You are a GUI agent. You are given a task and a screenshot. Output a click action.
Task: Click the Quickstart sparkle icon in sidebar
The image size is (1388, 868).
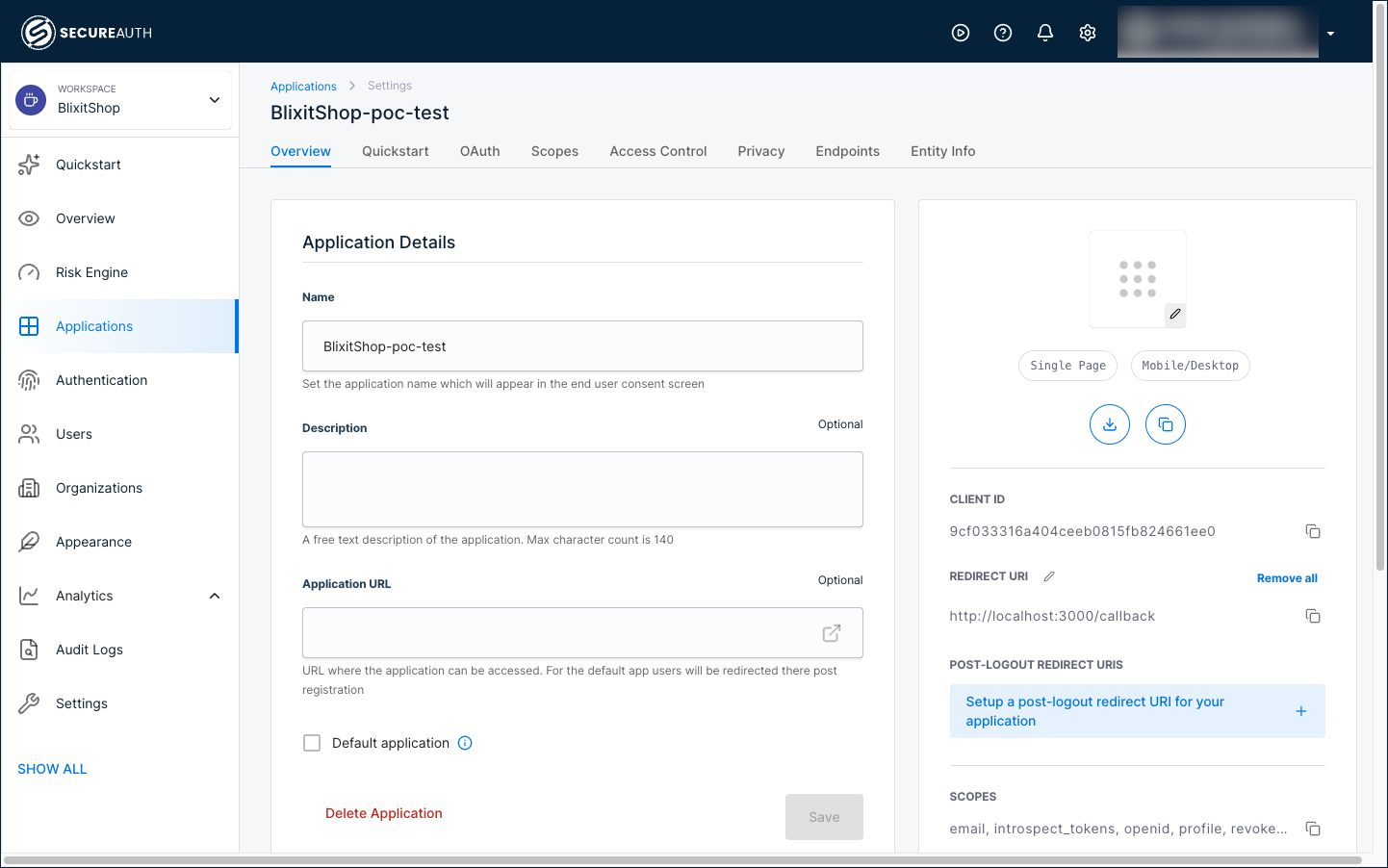(x=29, y=165)
